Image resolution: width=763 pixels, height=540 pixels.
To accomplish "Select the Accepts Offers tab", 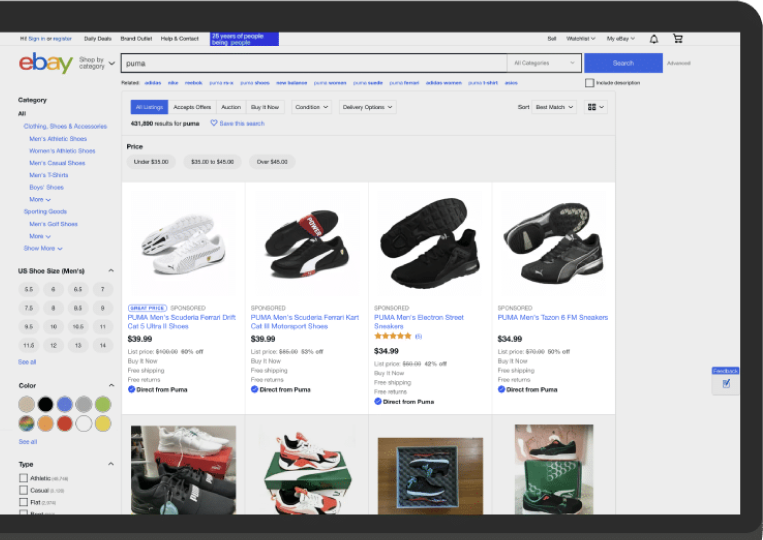I will [x=192, y=107].
